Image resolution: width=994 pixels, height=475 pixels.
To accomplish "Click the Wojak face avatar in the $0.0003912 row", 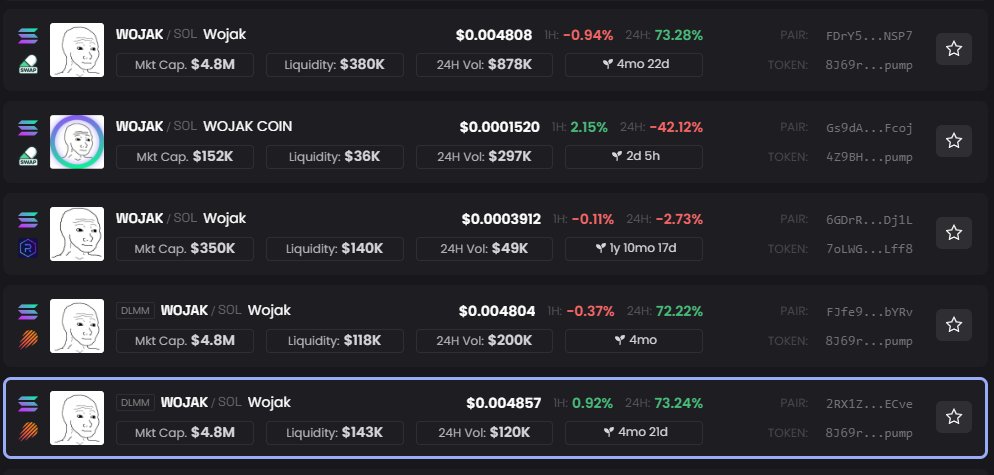I will point(77,234).
